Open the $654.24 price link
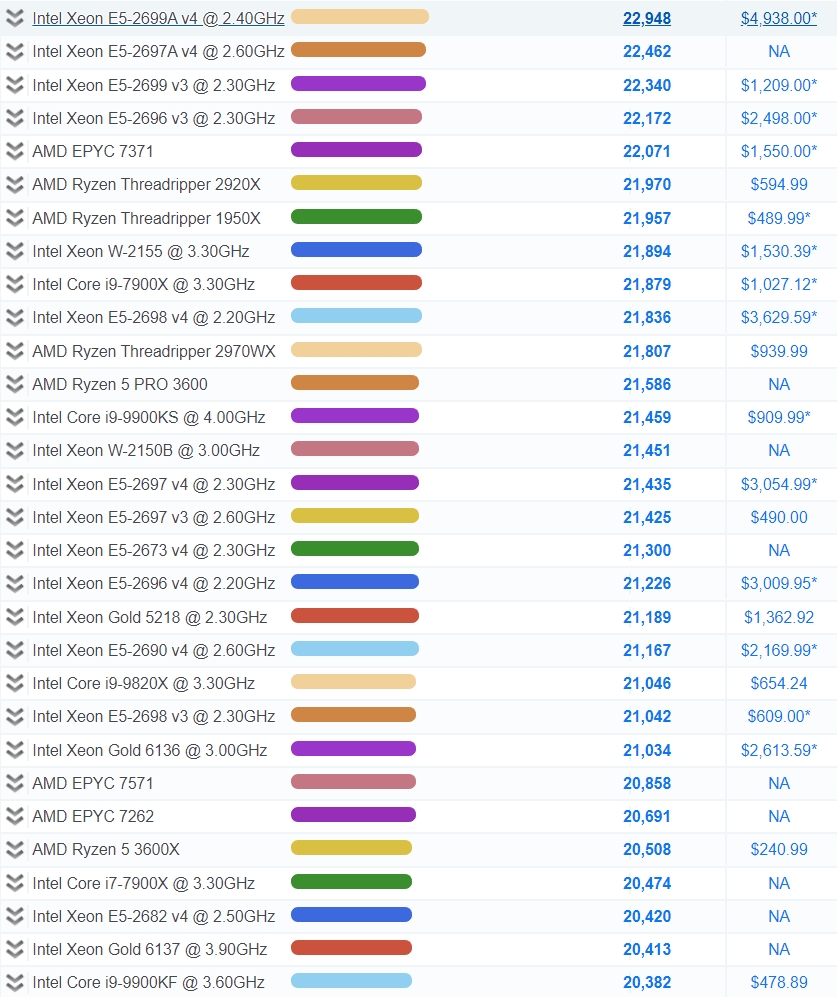The width and height of the screenshot is (837, 997). [x=779, y=684]
